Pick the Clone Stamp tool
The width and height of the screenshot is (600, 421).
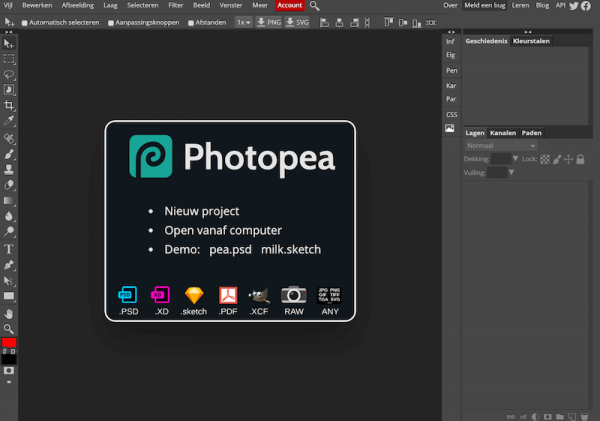[x=8, y=169]
